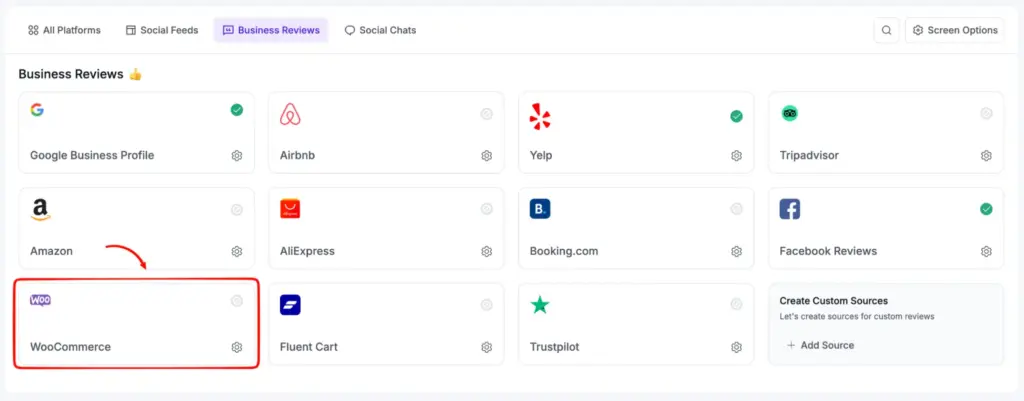Switch to Social Chats tab
This screenshot has width=1024, height=401.
[380, 30]
